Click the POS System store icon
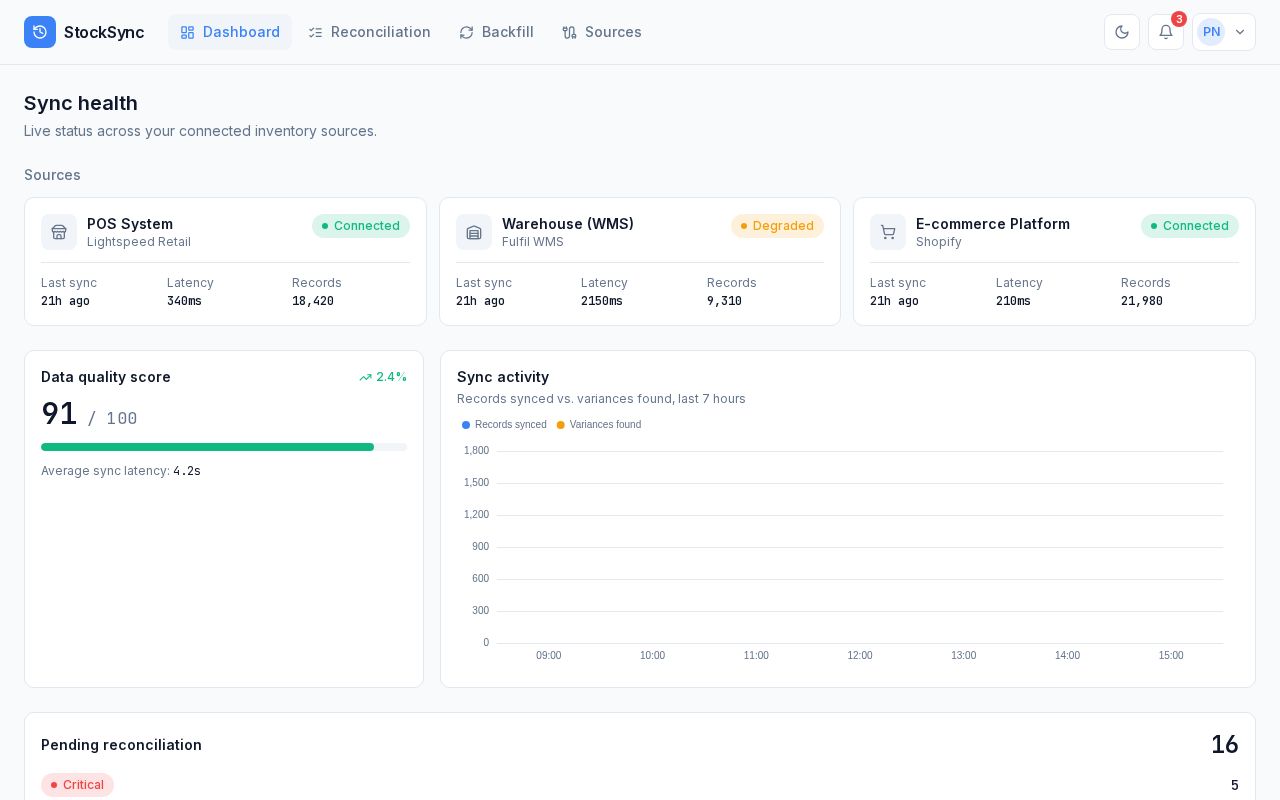This screenshot has height=800, width=1280. tap(59, 232)
